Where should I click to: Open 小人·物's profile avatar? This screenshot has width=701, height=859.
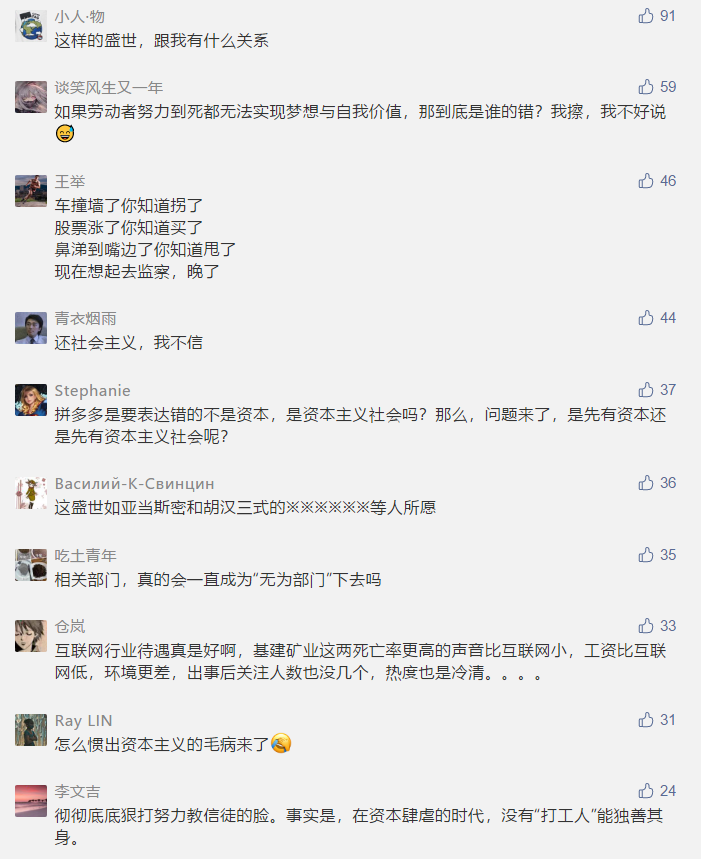pos(31,26)
